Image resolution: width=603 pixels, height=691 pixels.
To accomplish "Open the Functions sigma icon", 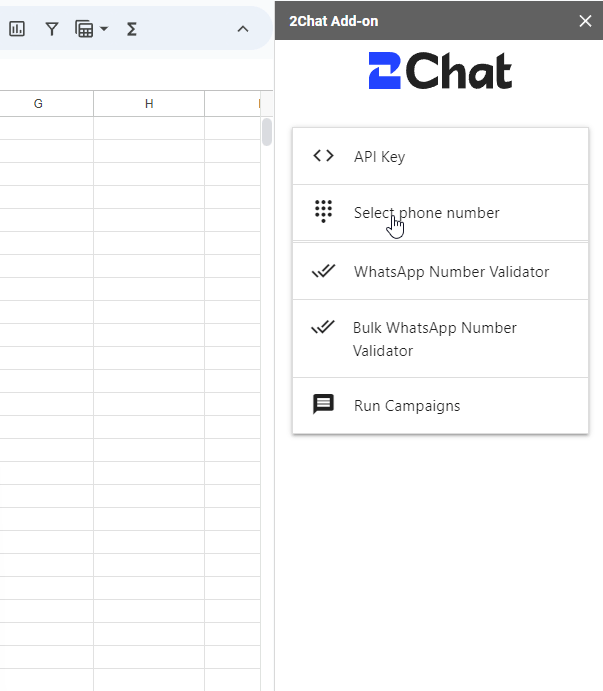I will point(131,29).
